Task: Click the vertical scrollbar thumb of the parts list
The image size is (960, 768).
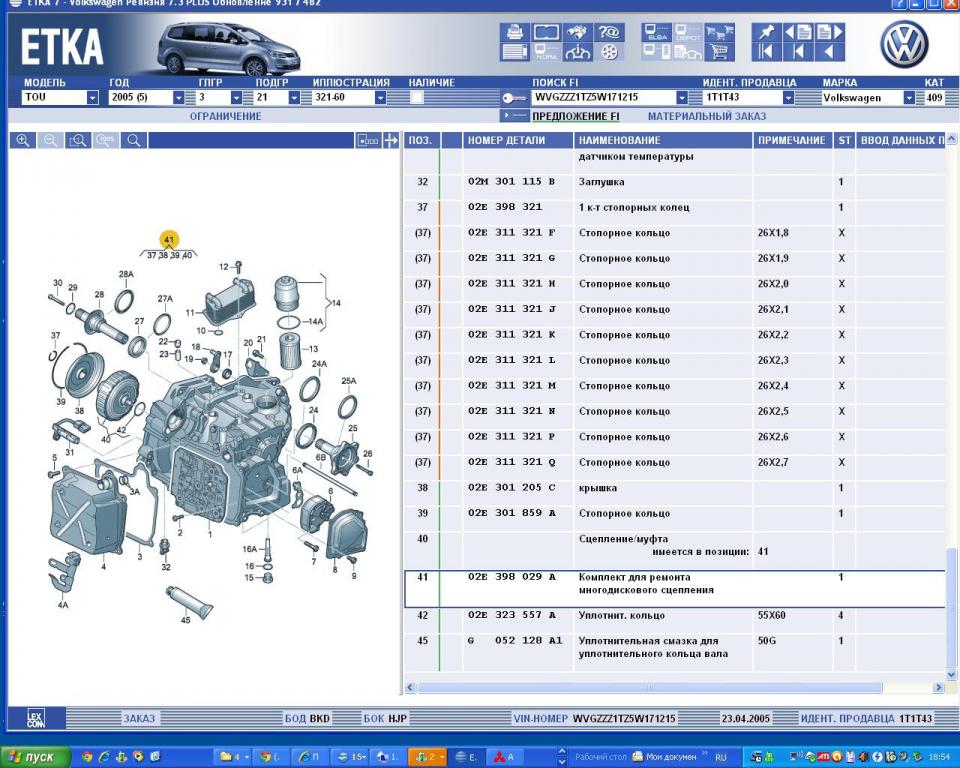Action: tap(951, 606)
